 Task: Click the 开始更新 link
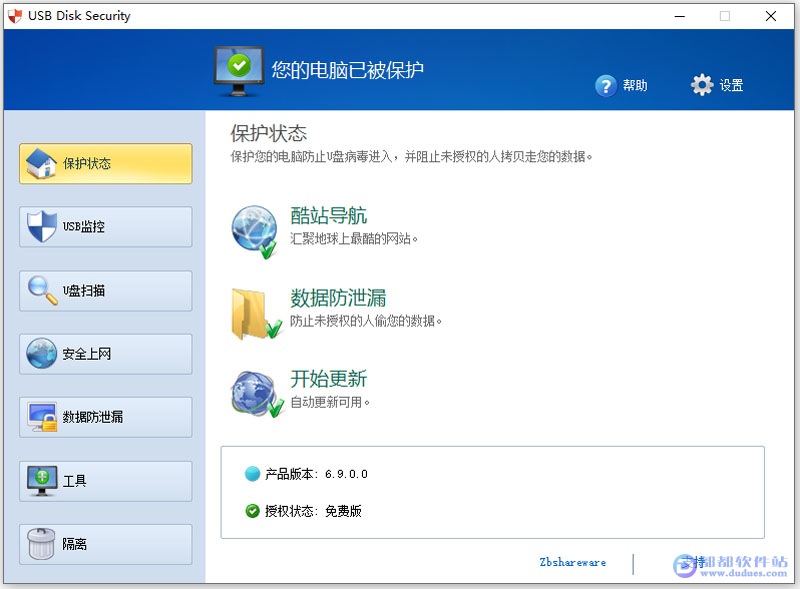tap(329, 379)
